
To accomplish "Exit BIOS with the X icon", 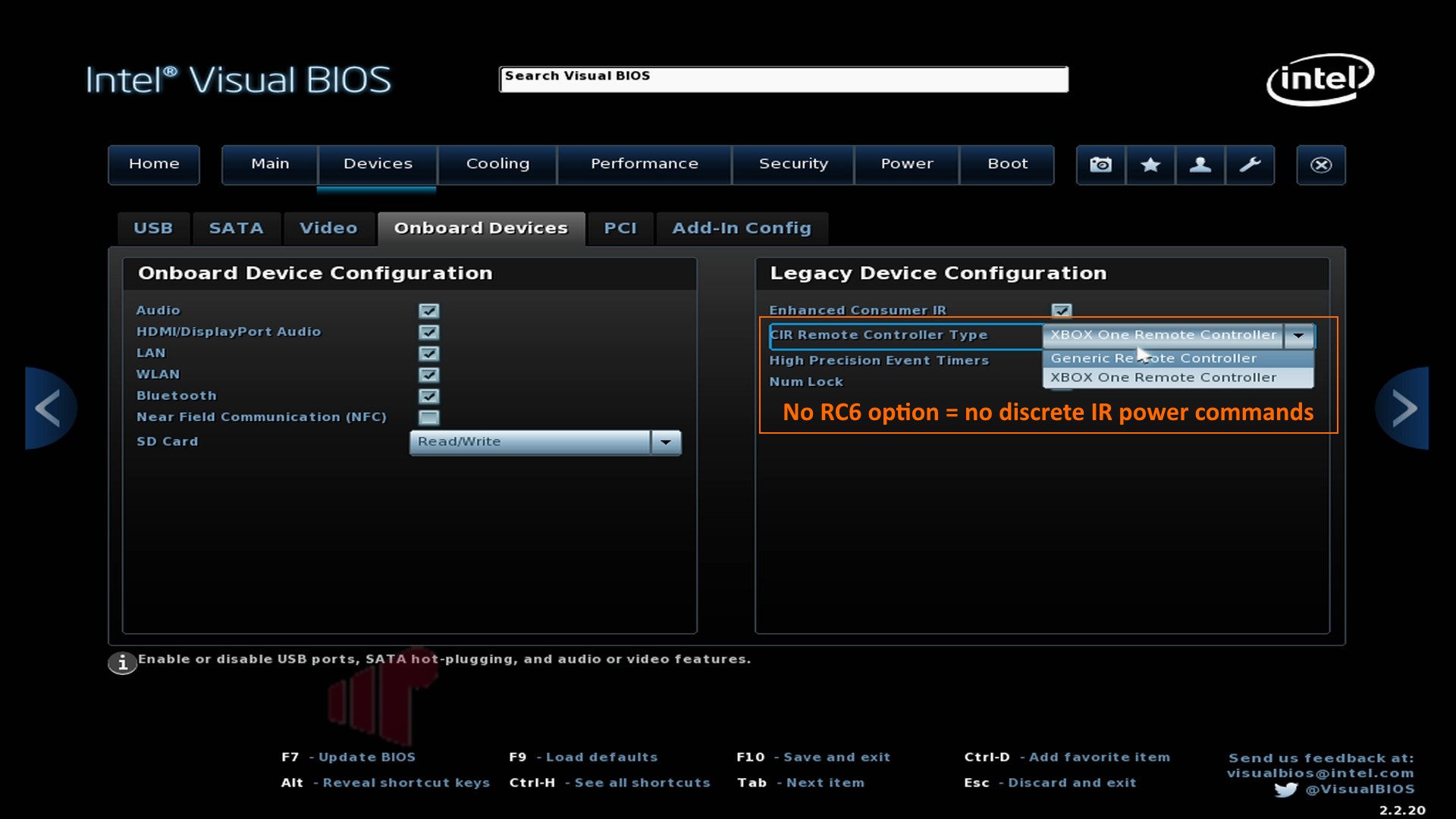I will (x=1321, y=165).
